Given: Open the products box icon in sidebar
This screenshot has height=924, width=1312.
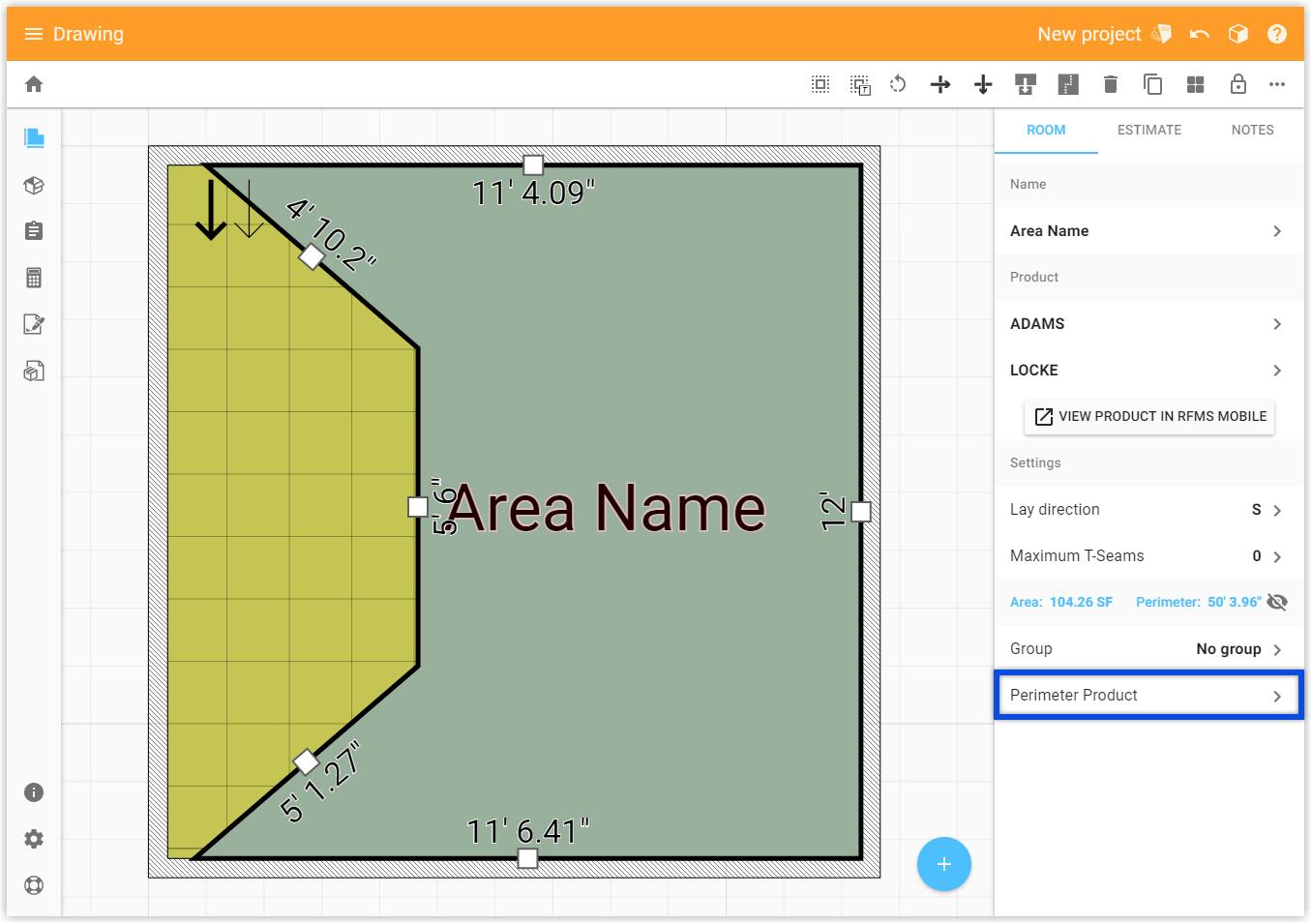Looking at the screenshot, I should (34, 185).
